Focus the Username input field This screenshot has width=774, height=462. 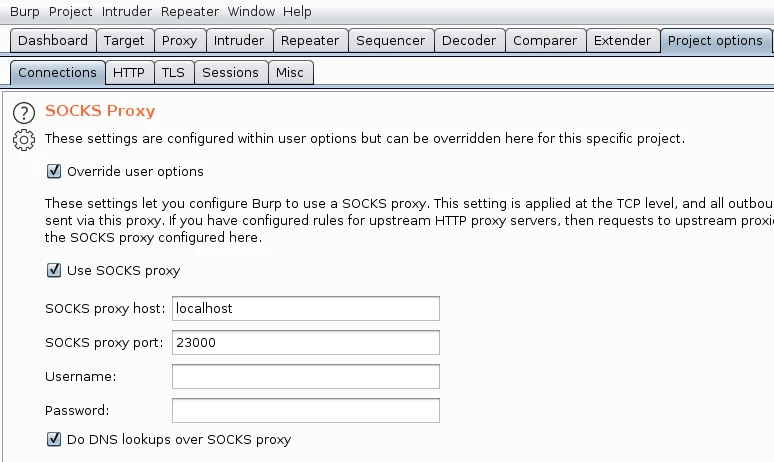click(x=306, y=377)
